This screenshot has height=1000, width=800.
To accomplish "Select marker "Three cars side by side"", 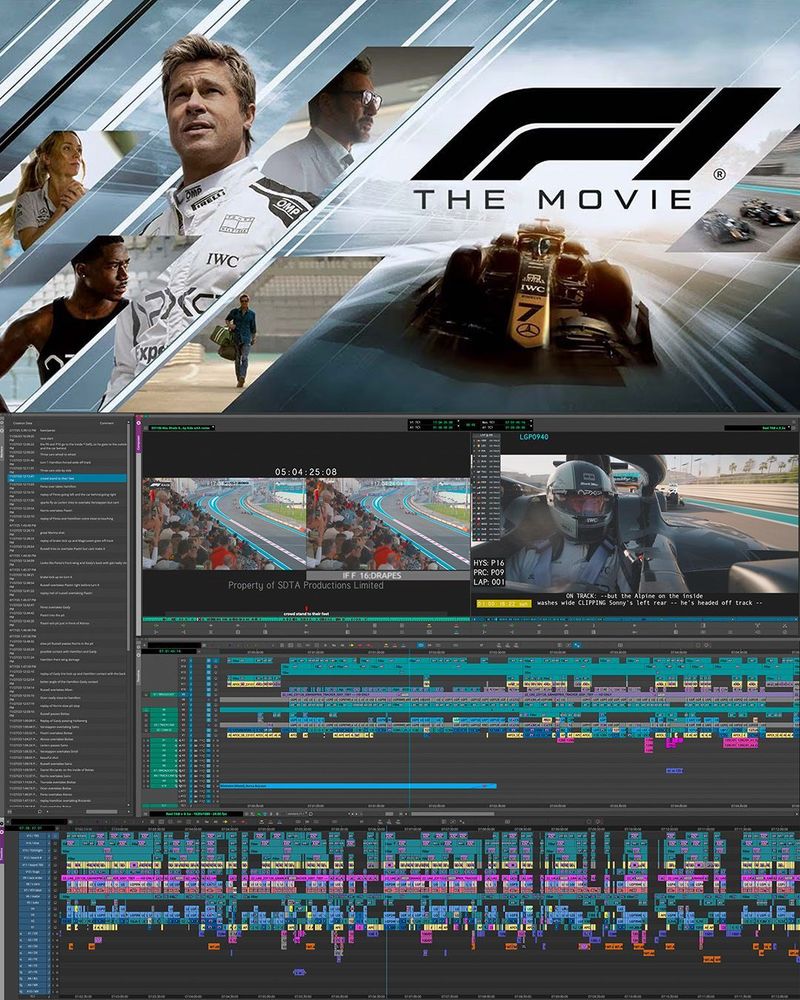I will [x=67, y=471].
